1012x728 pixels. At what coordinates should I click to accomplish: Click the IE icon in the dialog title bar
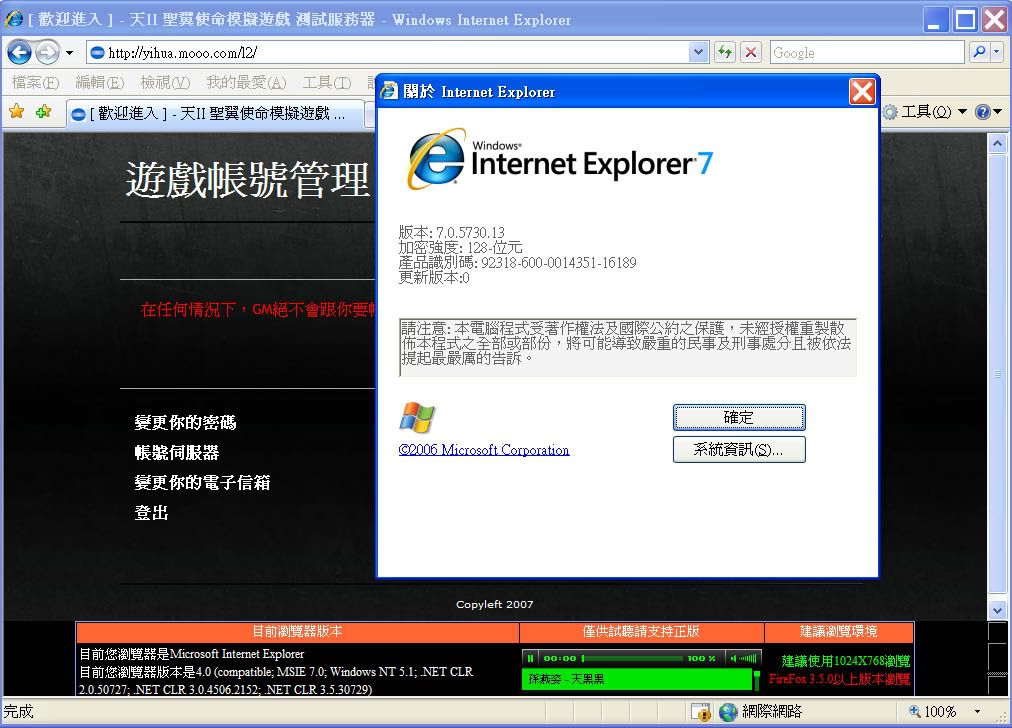pos(389,91)
